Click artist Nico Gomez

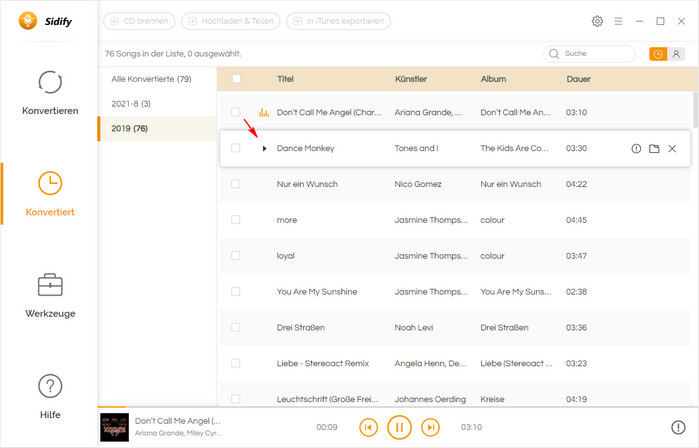[418, 184]
